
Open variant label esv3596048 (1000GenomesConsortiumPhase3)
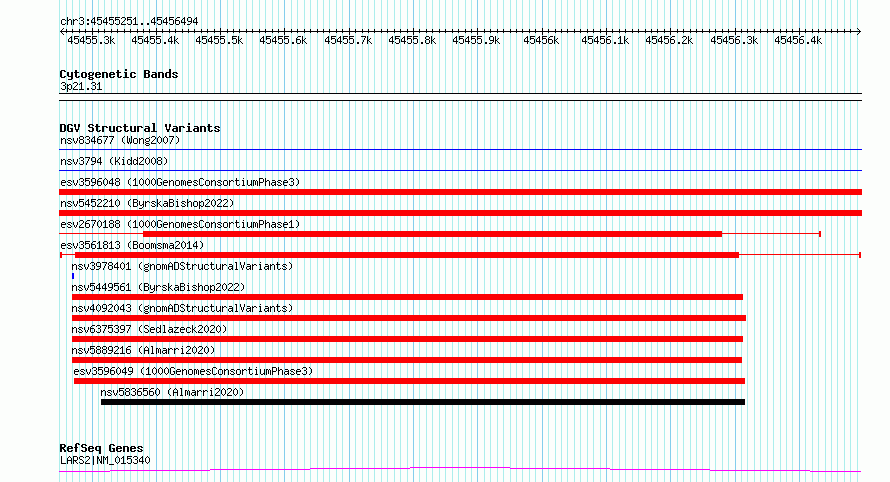[180, 182]
